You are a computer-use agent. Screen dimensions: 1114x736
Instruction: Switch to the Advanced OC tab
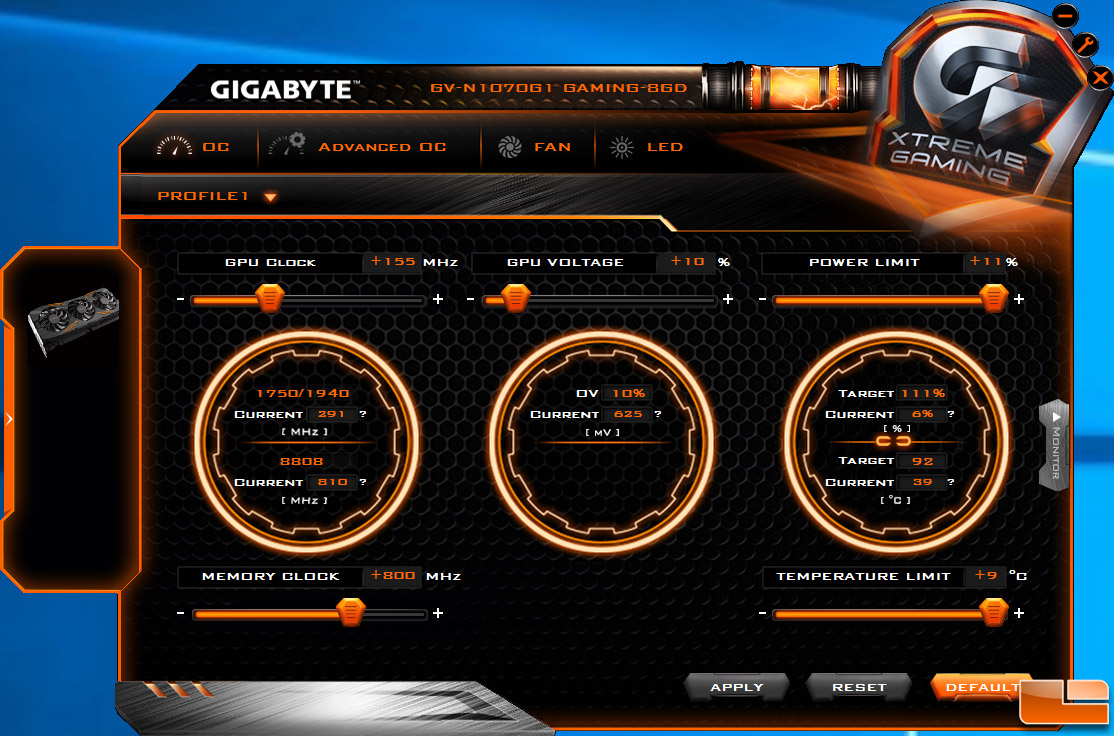pos(357,146)
